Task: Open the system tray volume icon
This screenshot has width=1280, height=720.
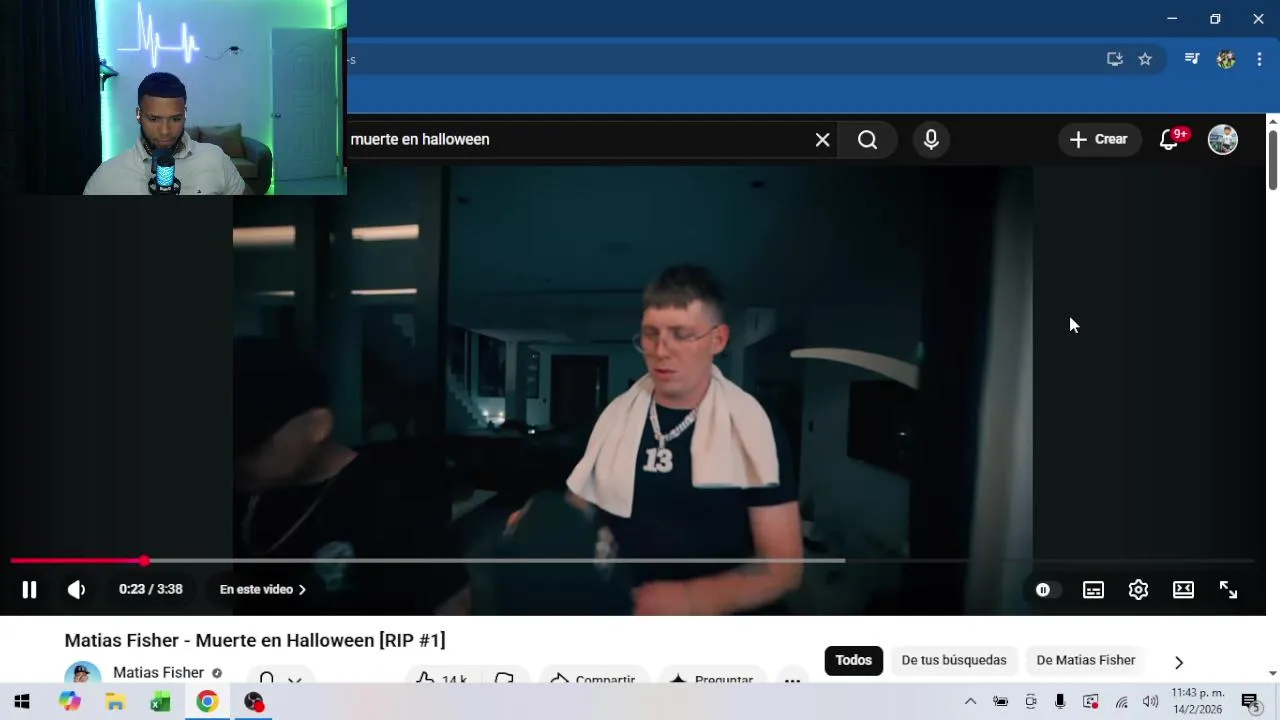Action: [x=1150, y=702]
